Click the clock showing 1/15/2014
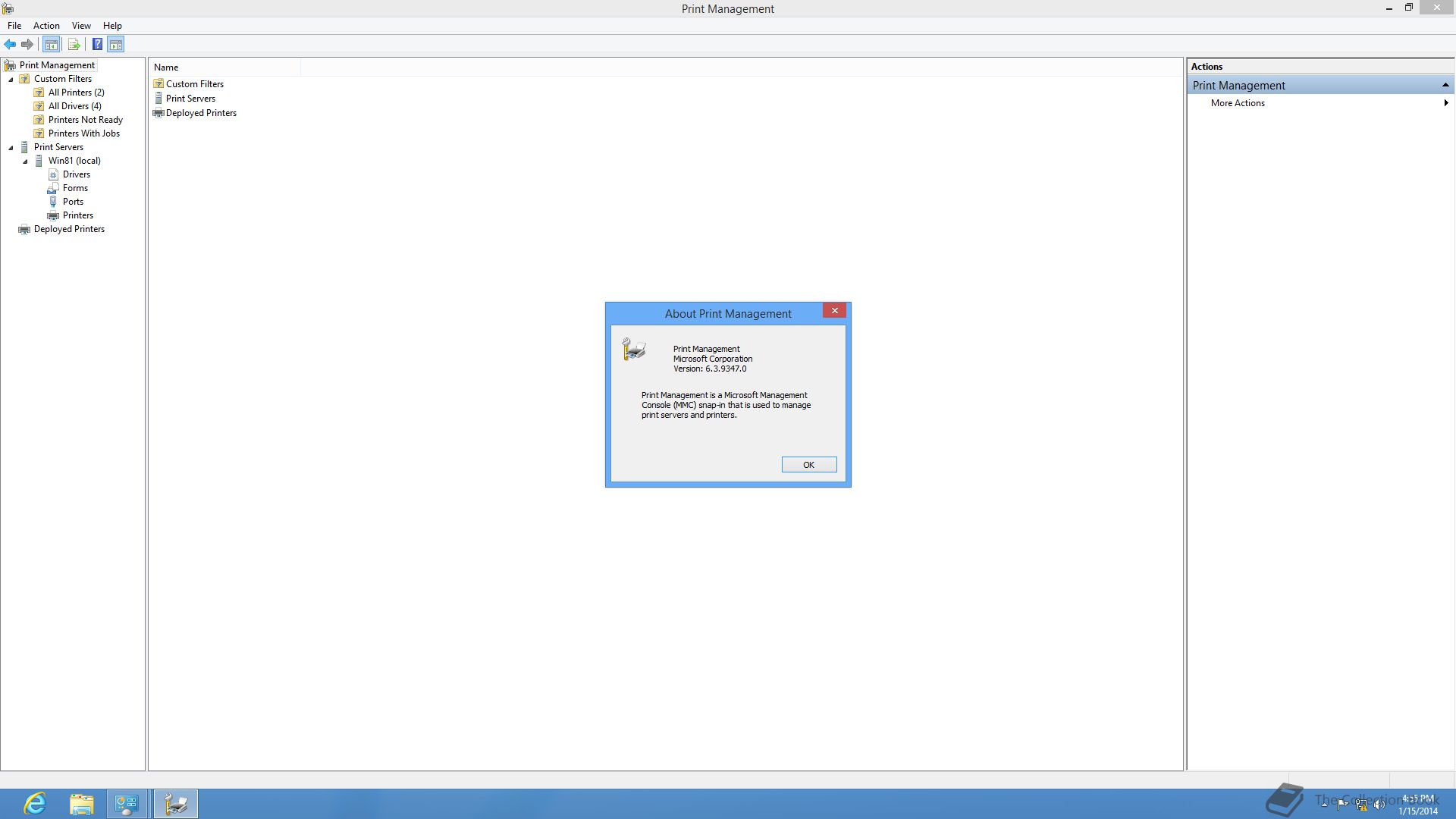 point(1418,805)
